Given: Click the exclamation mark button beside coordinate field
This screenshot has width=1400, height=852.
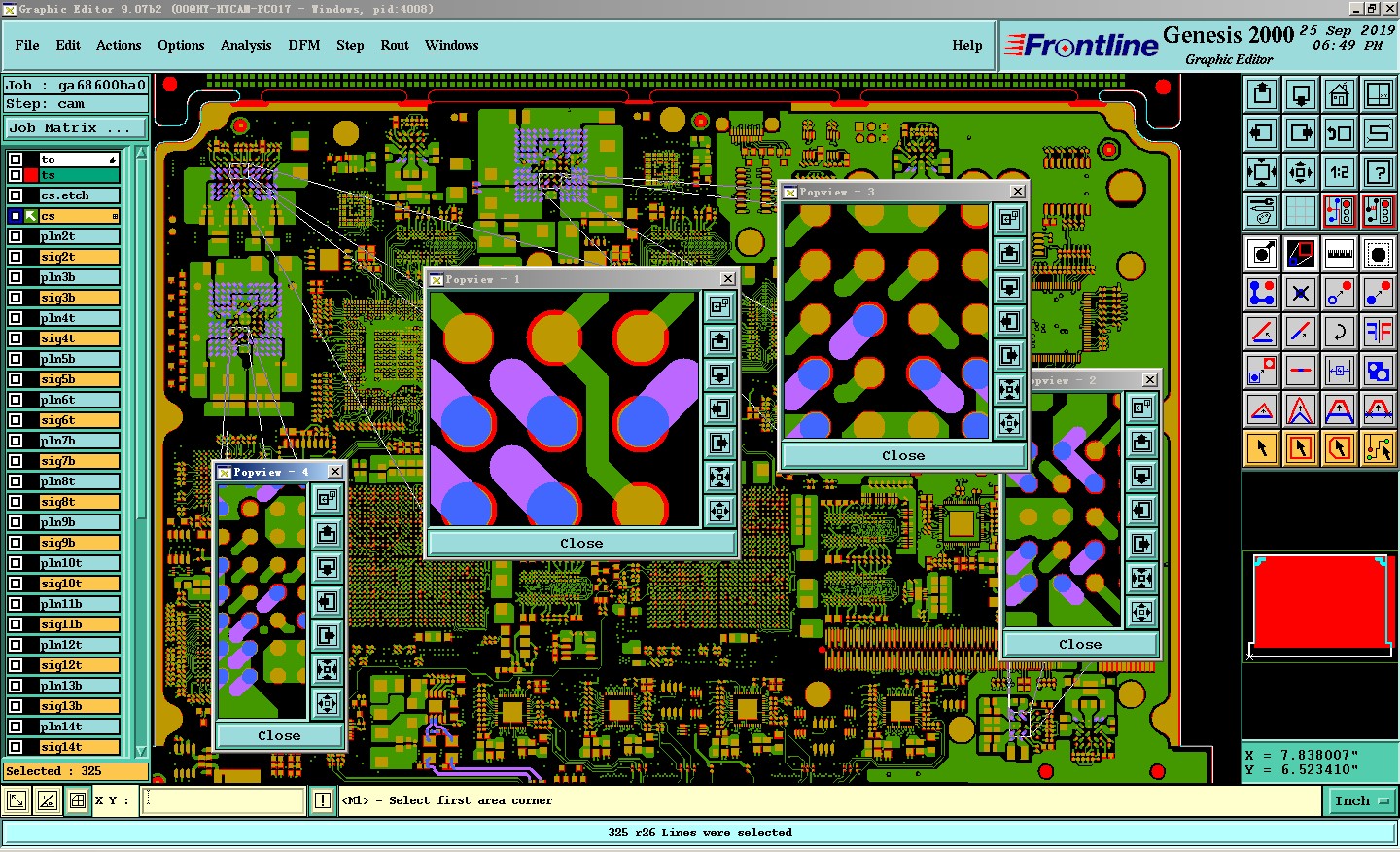Looking at the screenshot, I should (x=323, y=801).
